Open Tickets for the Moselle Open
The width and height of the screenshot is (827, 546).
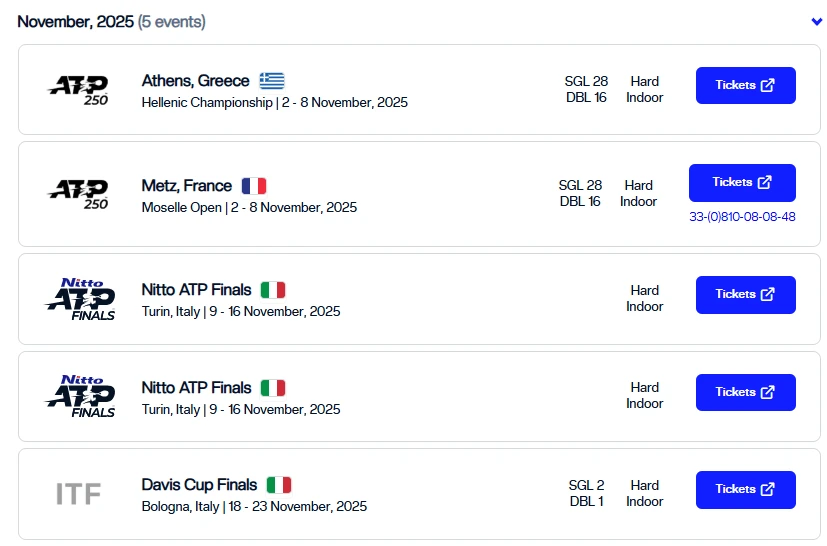742,183
